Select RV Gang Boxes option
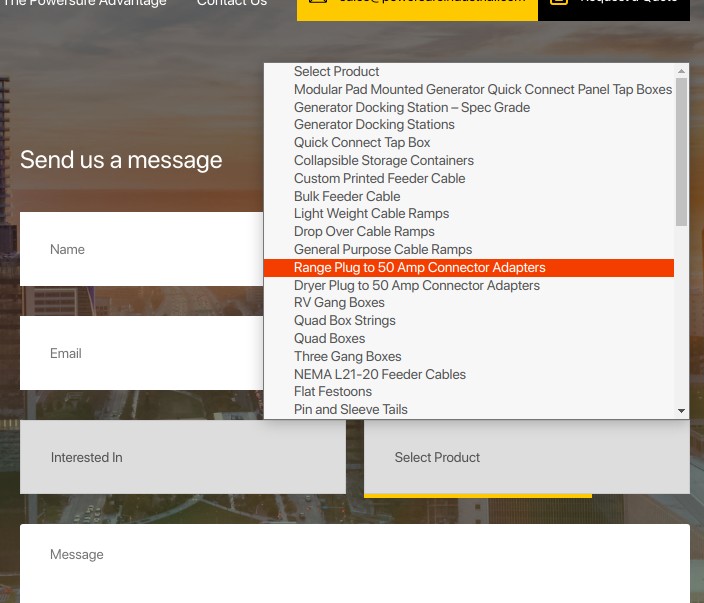The image size is (704, 603). 339,303
